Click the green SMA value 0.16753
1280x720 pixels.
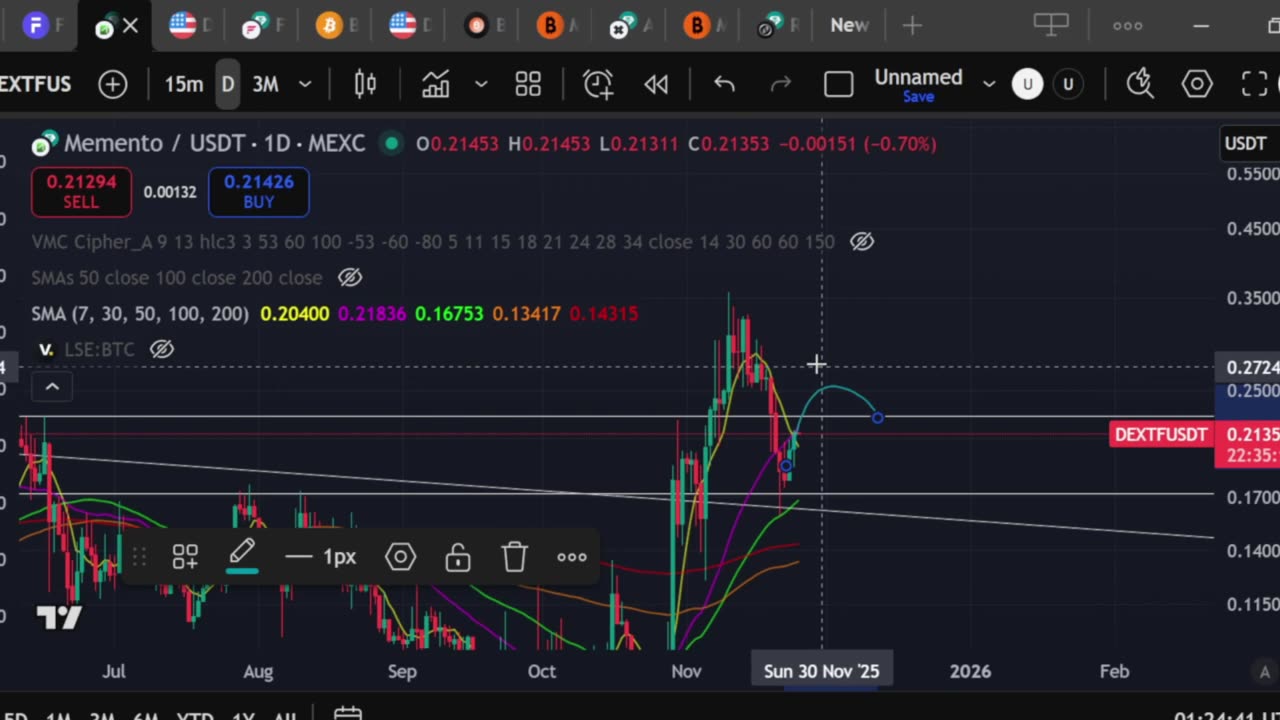coord(449,314)
